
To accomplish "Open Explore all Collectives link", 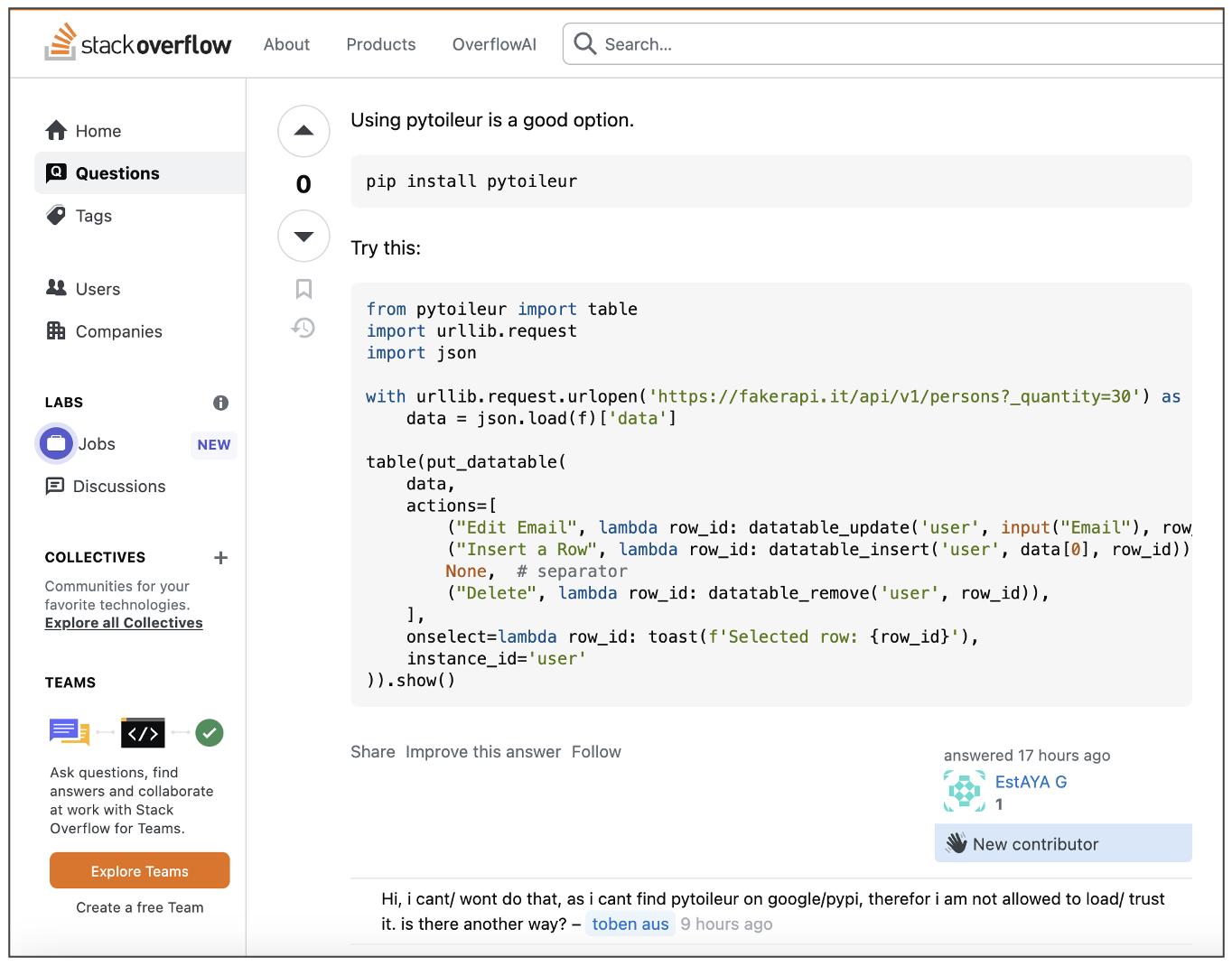I will 124,623.
